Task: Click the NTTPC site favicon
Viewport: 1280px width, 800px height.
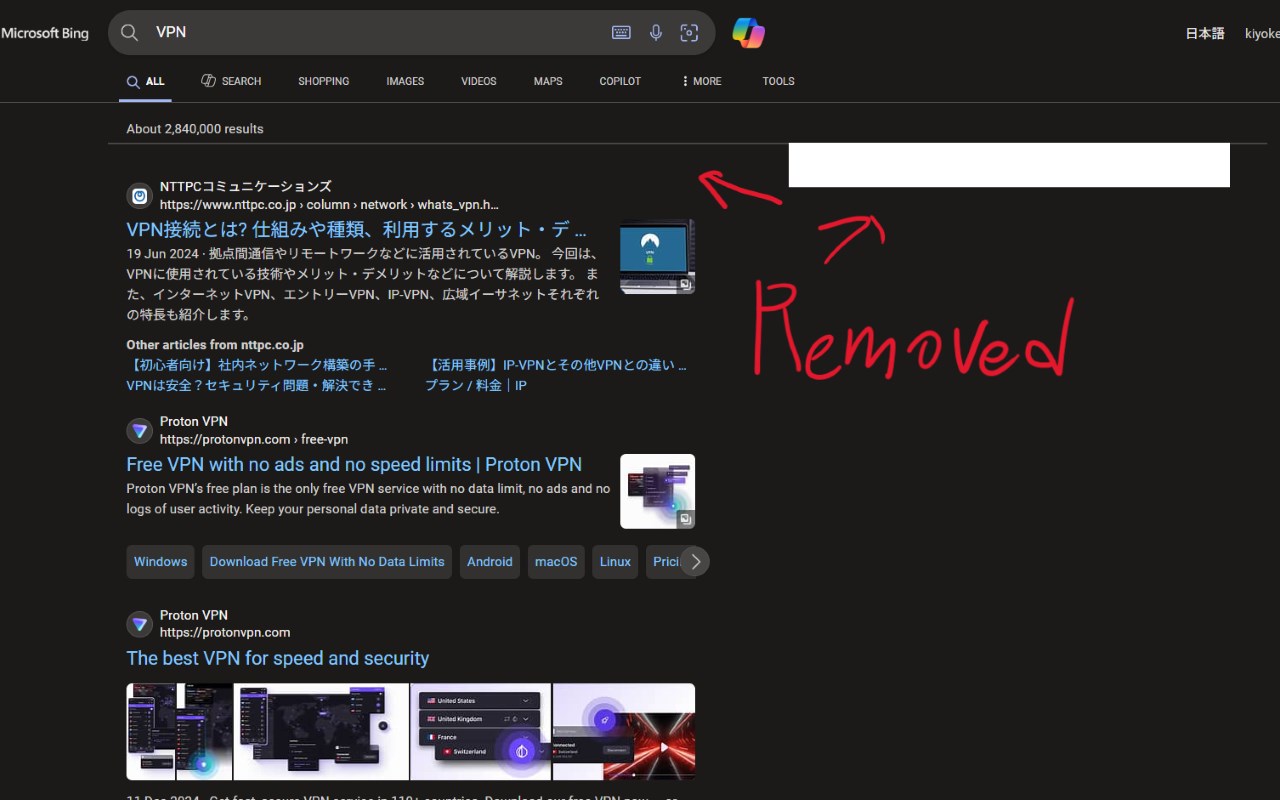Action: tap(140, 196)
